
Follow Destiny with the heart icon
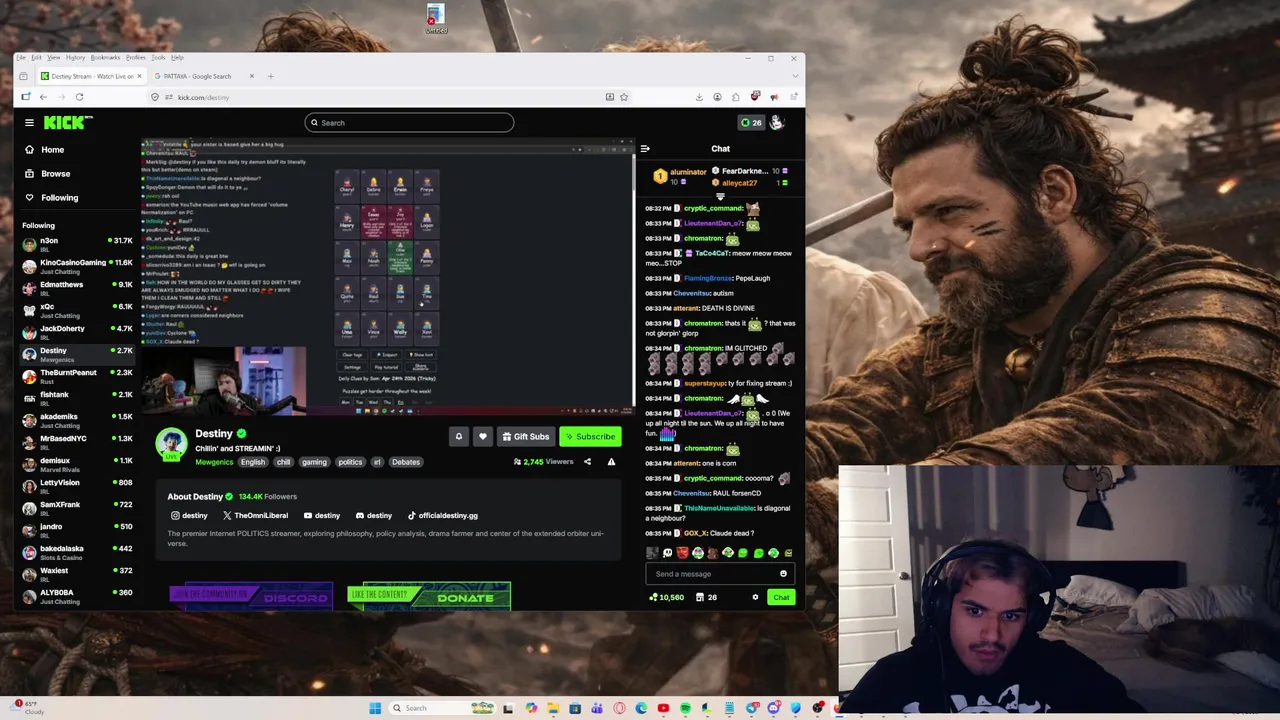point(483,436)
